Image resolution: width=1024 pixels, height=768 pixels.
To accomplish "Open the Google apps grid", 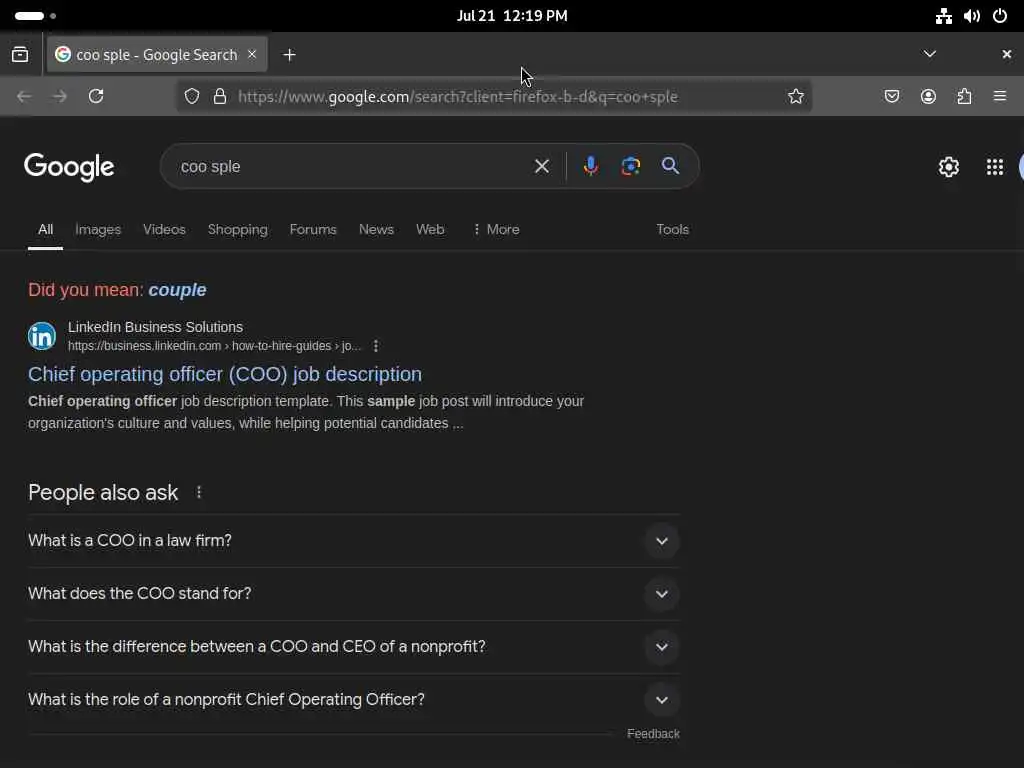I will pyautogui.click(x=995, y=167).
